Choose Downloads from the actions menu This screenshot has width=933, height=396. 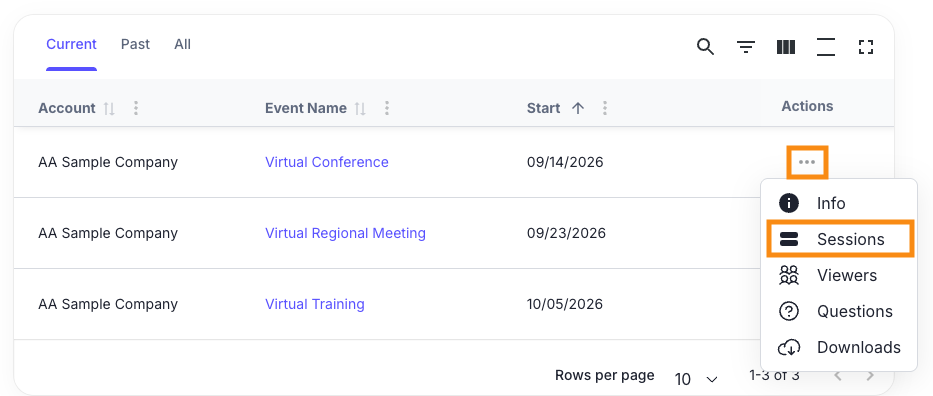coord(839,347)
